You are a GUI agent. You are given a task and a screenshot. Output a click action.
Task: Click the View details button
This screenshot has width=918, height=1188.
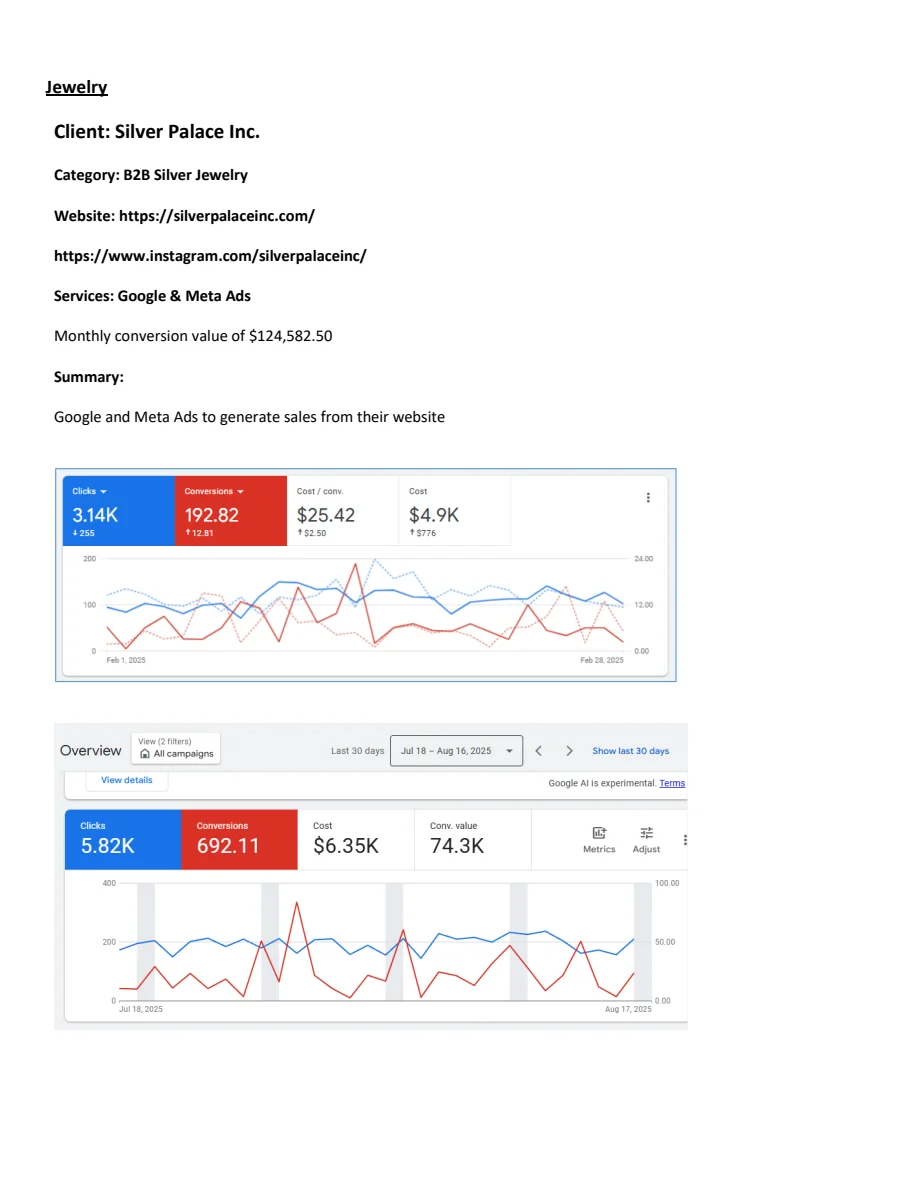point(126,780)
